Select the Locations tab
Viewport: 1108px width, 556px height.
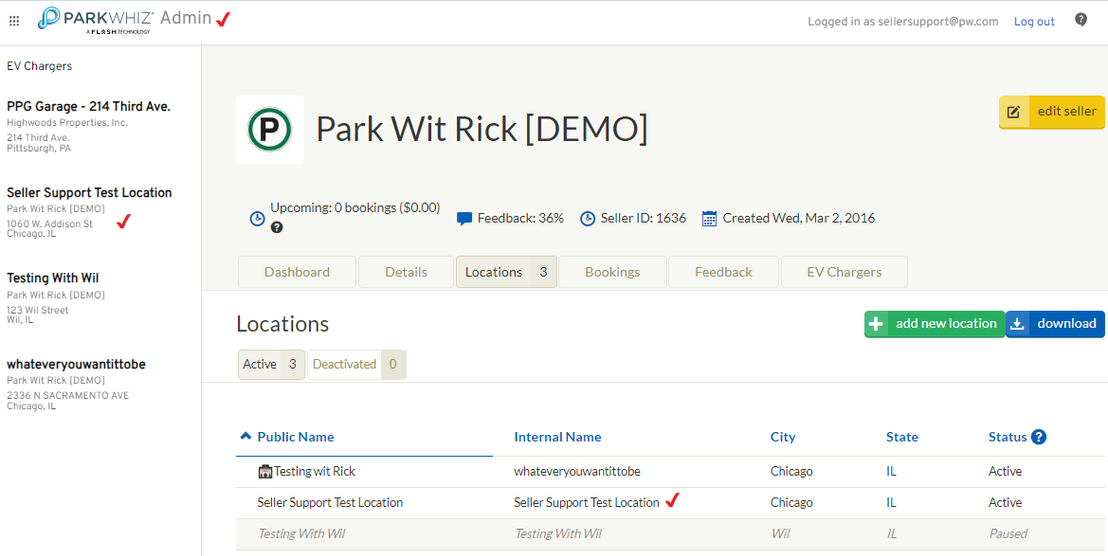click(x=507, y=272)
